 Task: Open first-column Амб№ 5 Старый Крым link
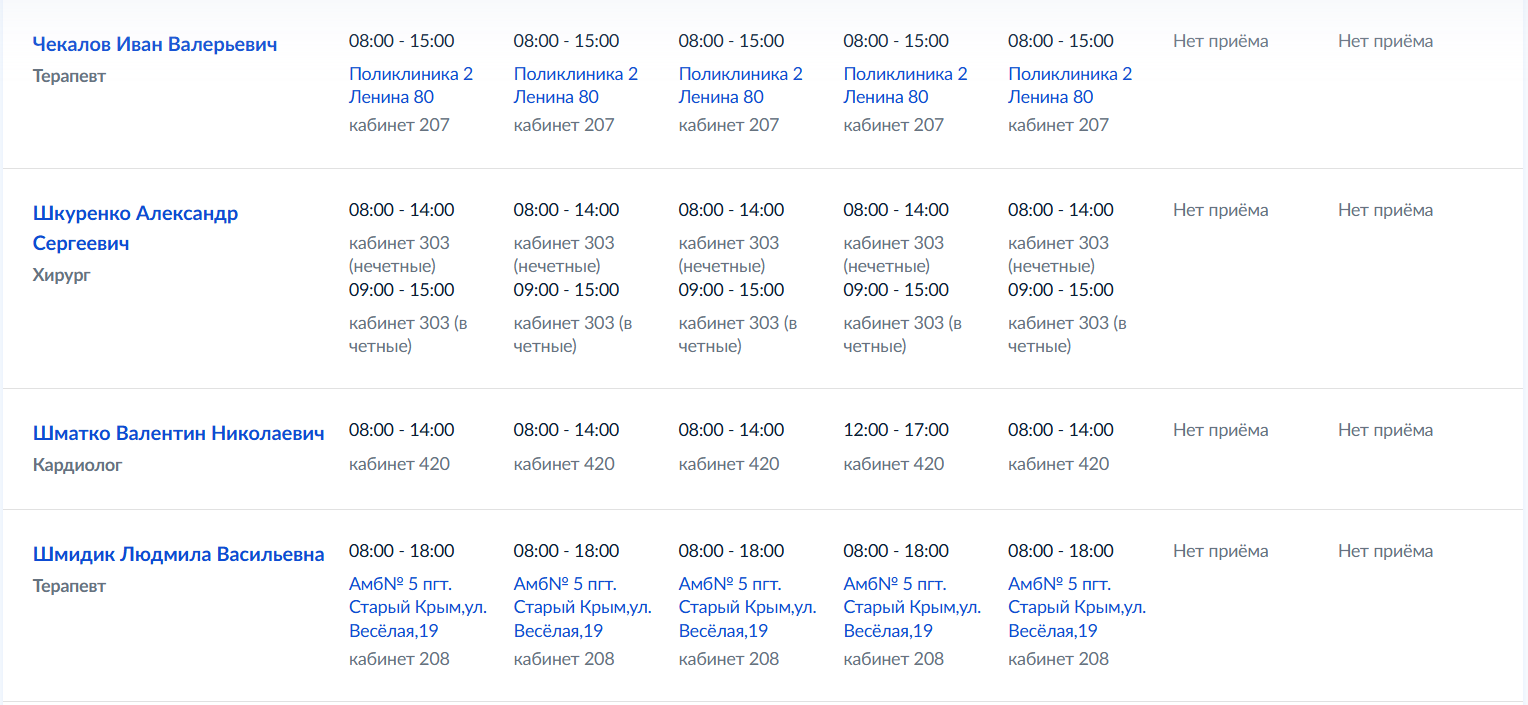point(418,607)
